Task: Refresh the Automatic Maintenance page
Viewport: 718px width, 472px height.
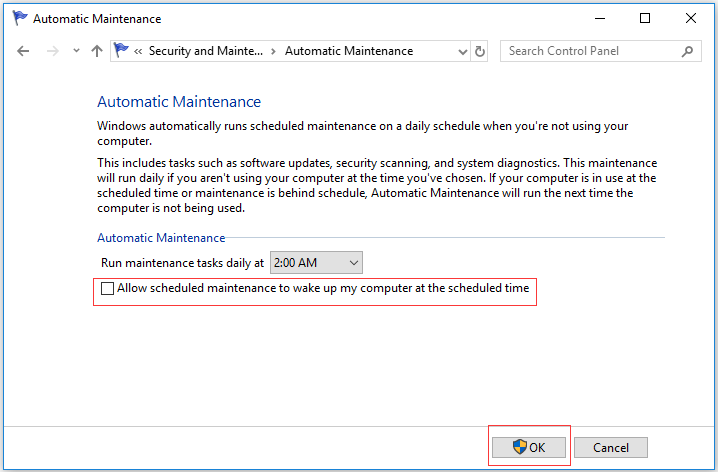Action: (x=479, y=51)
